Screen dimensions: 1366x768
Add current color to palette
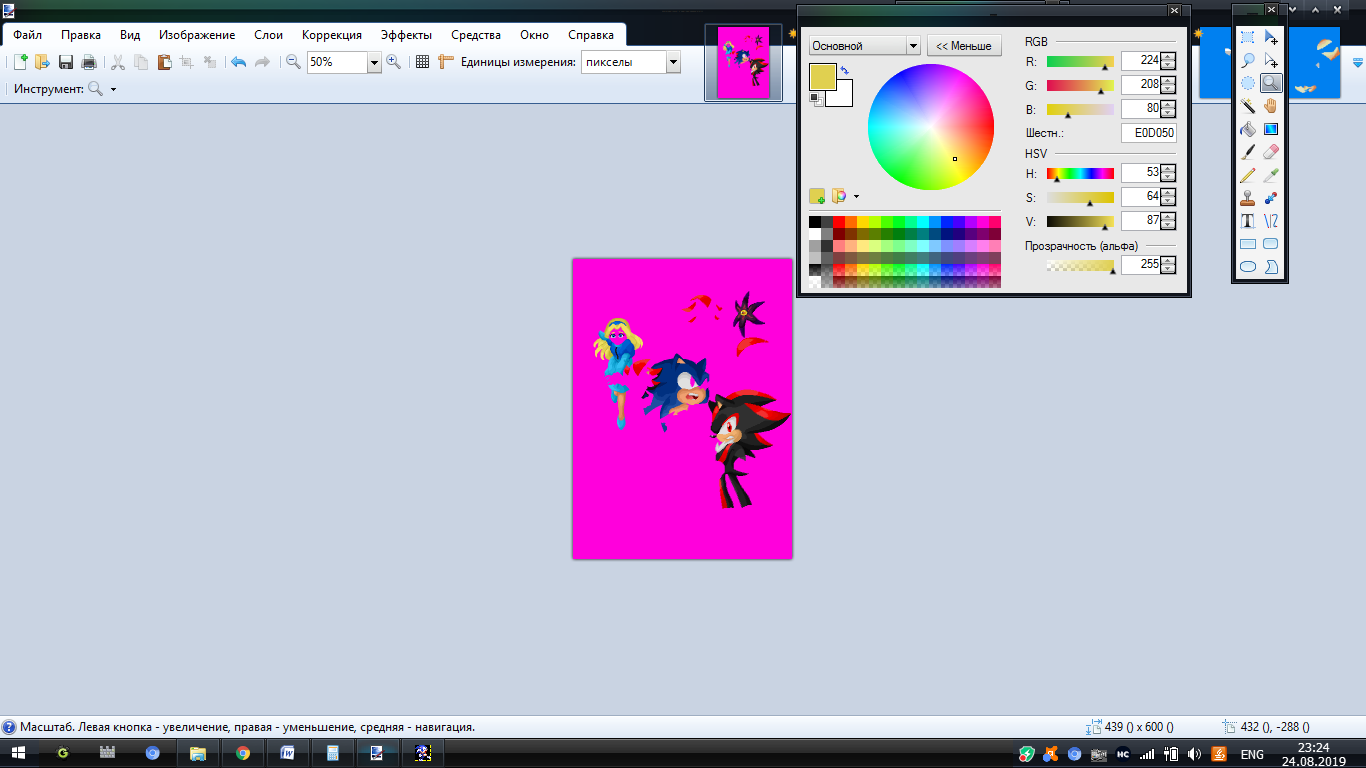[x=817, y=196]
